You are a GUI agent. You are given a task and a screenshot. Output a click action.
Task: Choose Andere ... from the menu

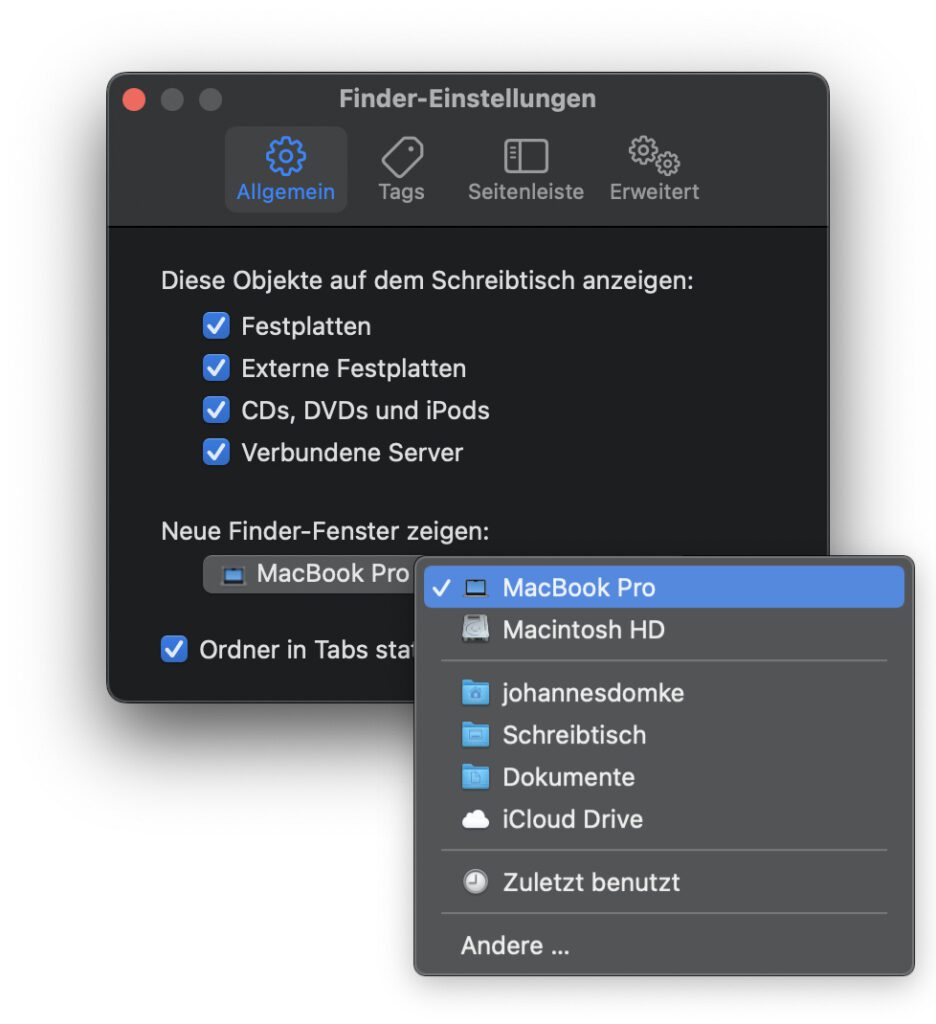[515, 945]
